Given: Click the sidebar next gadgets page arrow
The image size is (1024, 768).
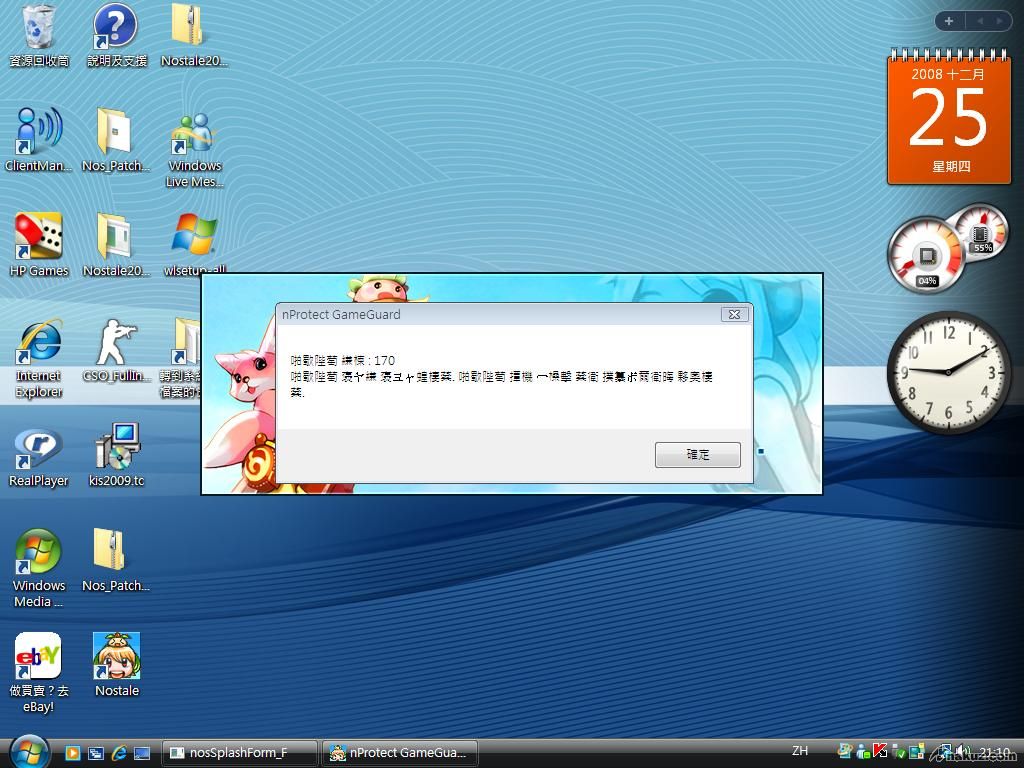Looking at the screenshot, I should (x=999, y=21).
